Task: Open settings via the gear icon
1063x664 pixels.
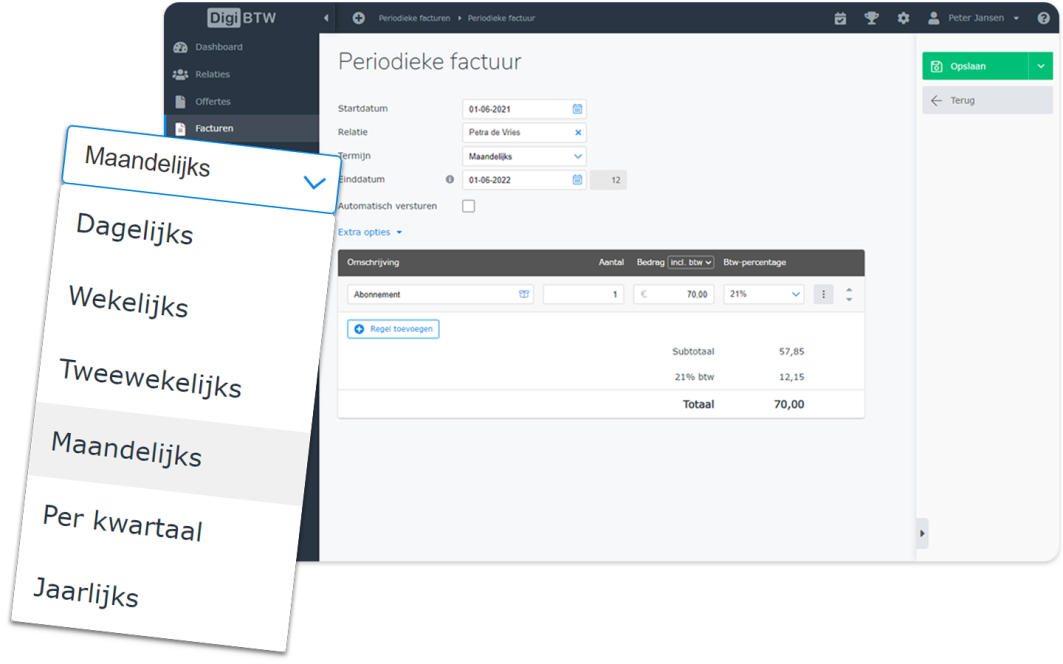Action: point(903,18)
